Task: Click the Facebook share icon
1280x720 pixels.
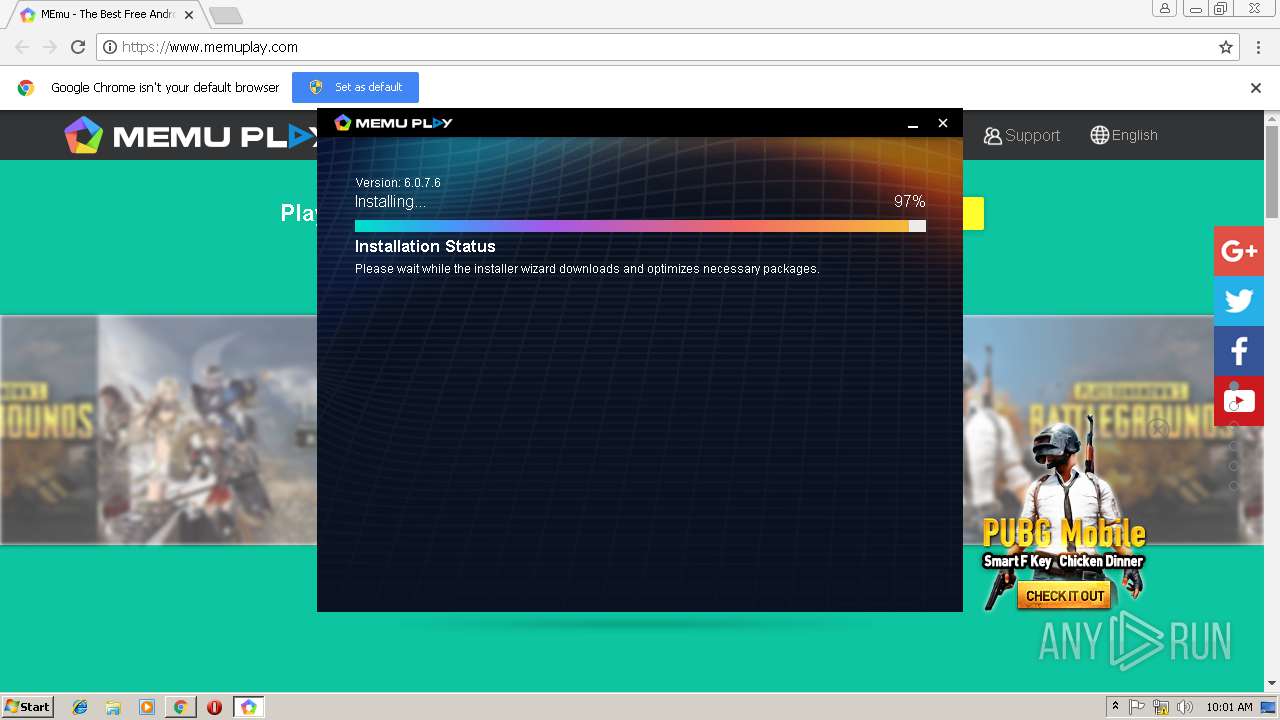Action: tap(1239, 351)
